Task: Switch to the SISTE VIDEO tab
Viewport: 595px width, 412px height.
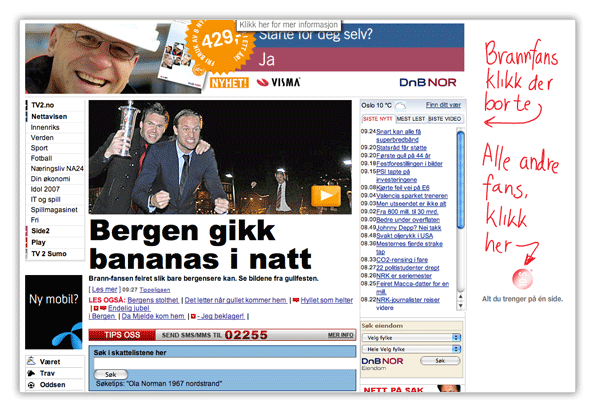Action: (444, 119)
